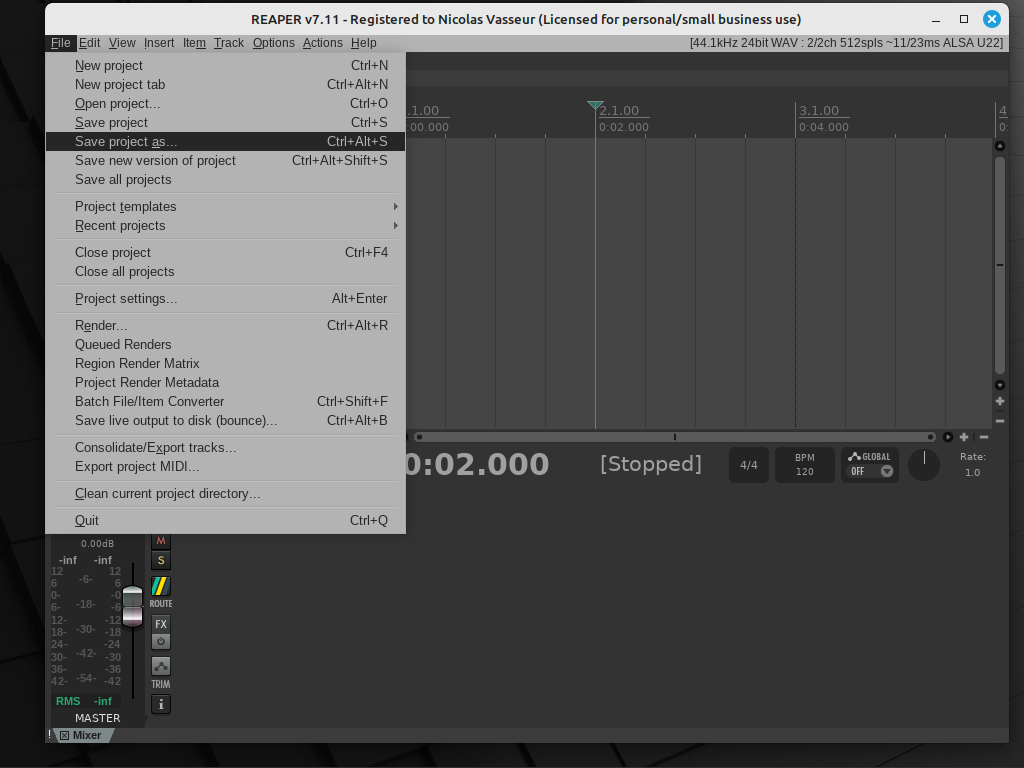Screen dimensions: 1024x768
Task: Click Save all projects
Action: coord(226,180)
